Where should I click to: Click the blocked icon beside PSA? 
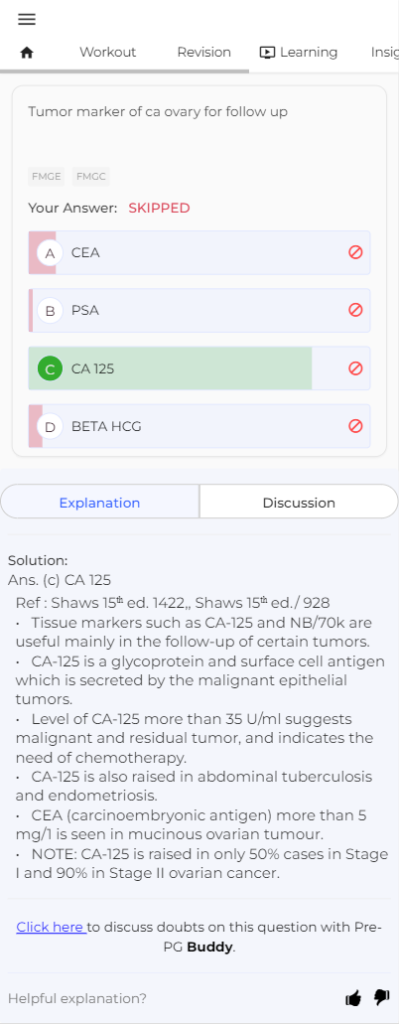click(355, 310)
